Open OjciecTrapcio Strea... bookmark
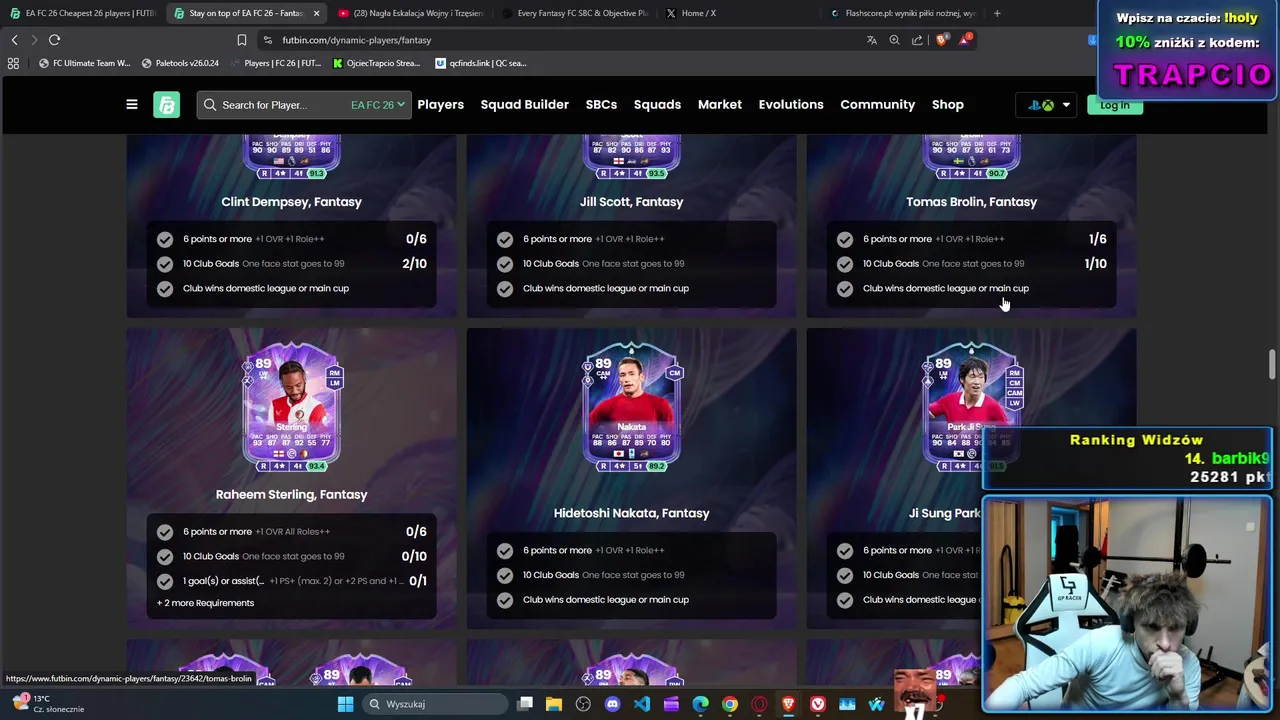The image size is (1280, 720). click(376, 63)
